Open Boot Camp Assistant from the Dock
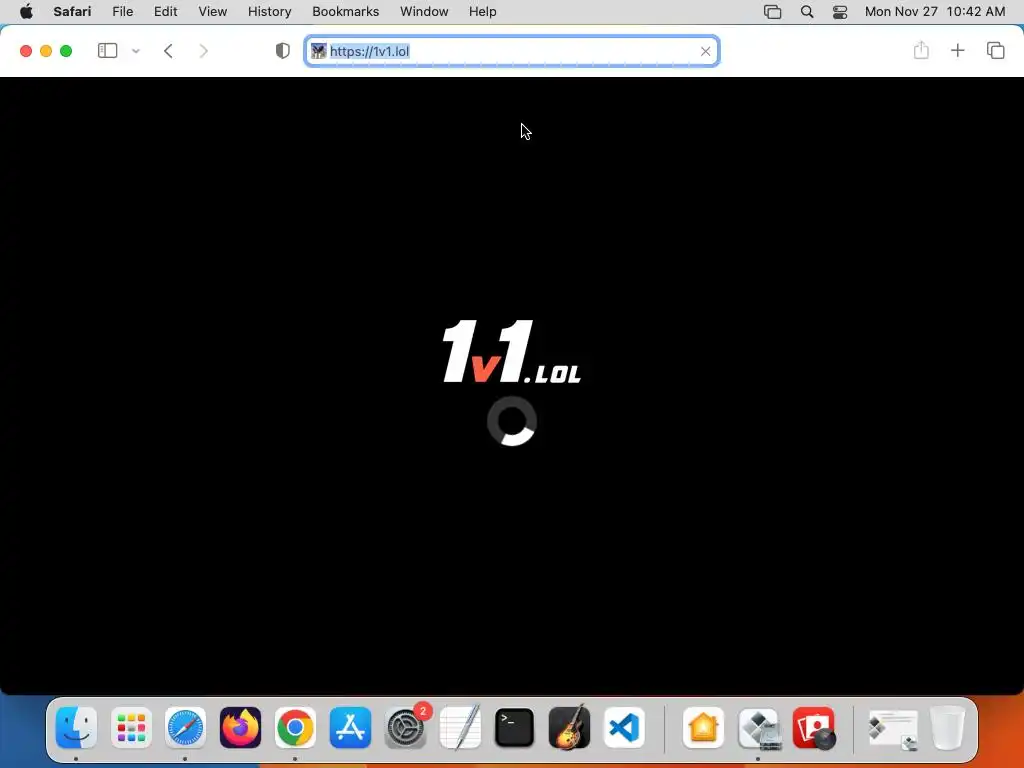The width and height of the screenshot is (1024, 768). 759,727
